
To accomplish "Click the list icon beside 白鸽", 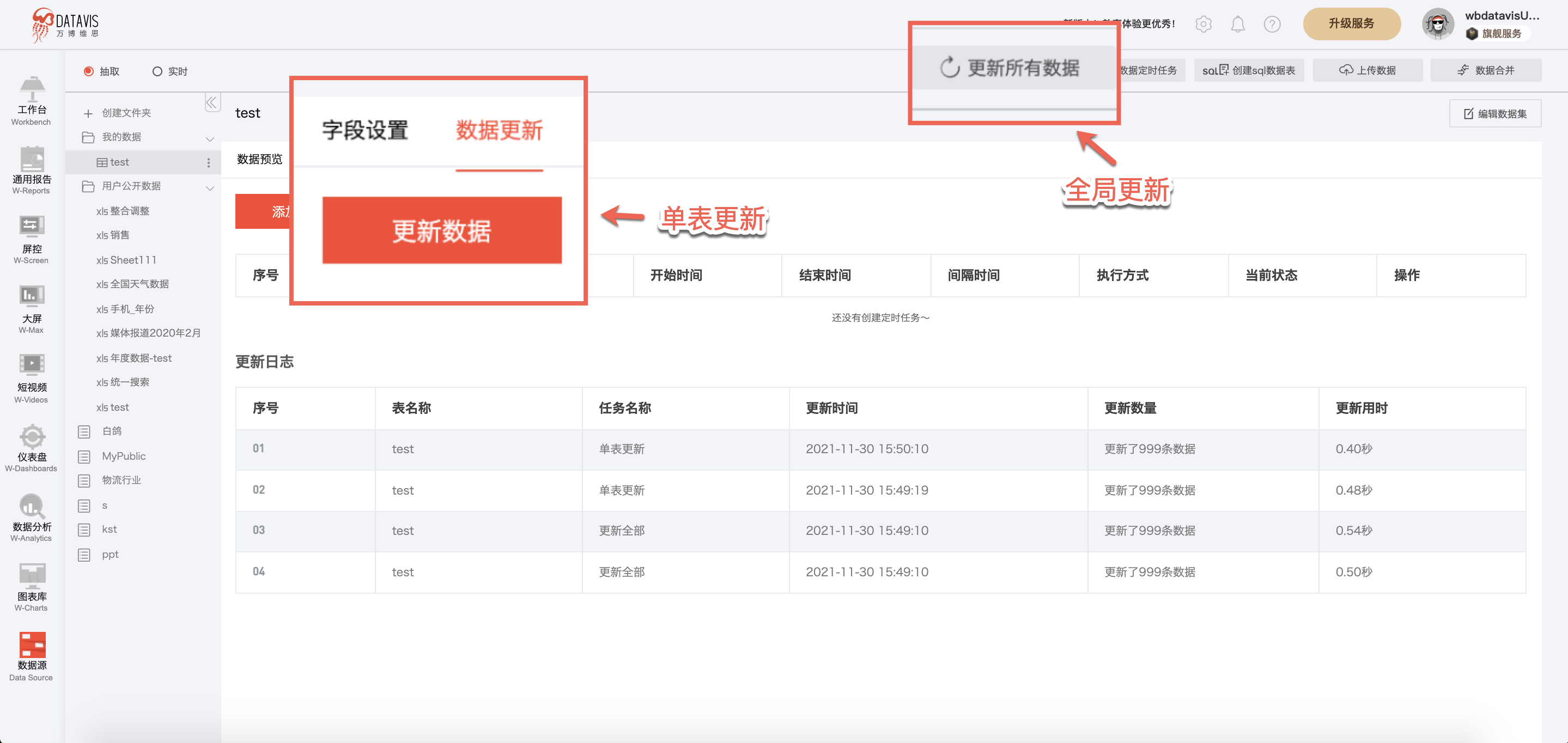I will (84, 431).
